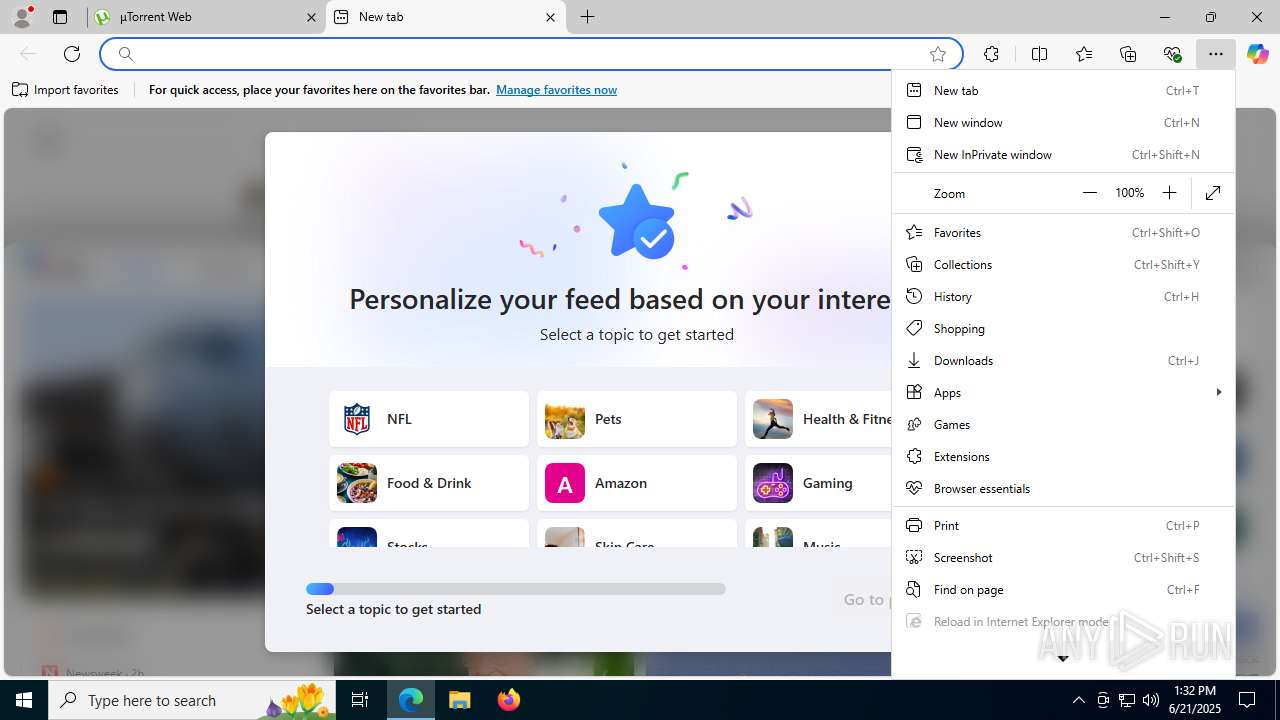This screenshot has height=720, width=1280.
Task: Open File Explorer from the taskbar
Action: point(459,700)
